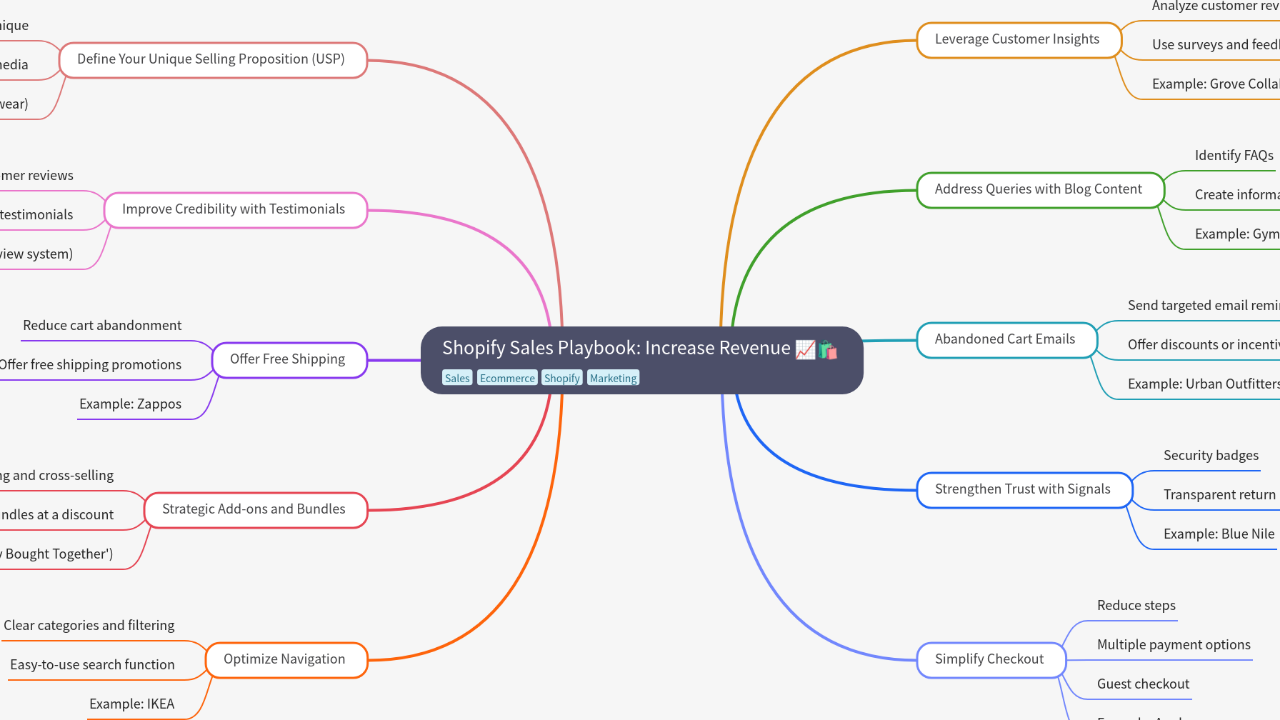This screenshot has width=1280, height=720.
Task: Click the shopping bags emoji icon
Action: 828,349
